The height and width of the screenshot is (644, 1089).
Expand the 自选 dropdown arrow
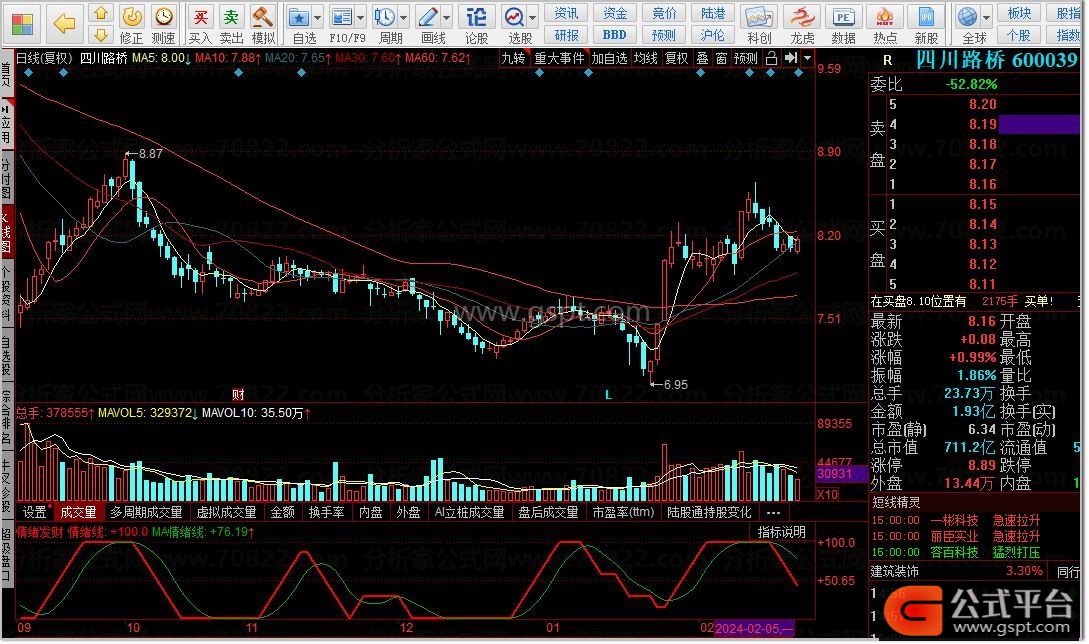(317, 18)
